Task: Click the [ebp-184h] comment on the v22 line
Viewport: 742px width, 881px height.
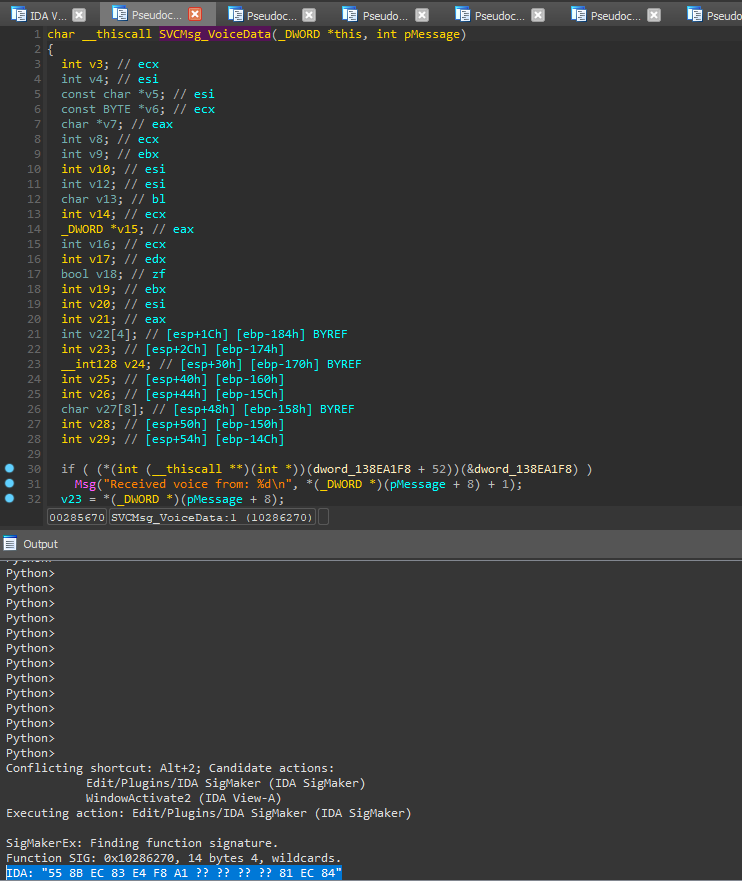Action: [271, 334]
